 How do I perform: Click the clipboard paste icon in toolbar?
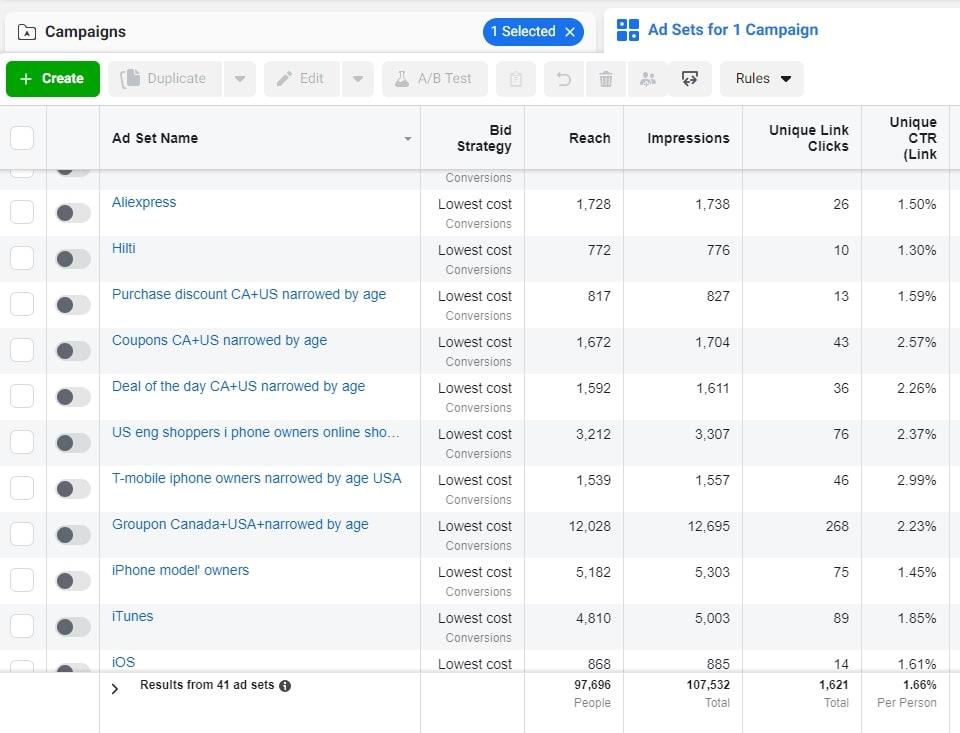(x=516, y=79)
